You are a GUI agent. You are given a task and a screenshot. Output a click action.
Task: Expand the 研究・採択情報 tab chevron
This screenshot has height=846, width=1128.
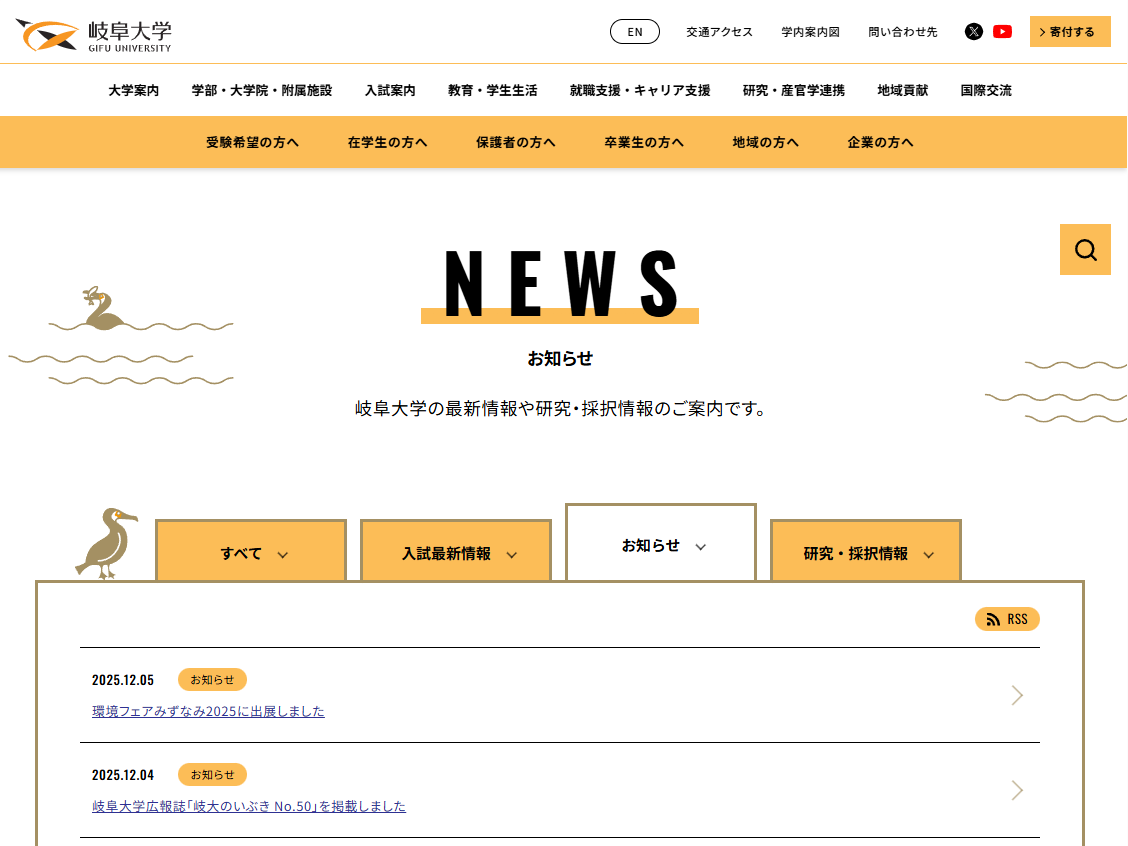pyautogui.click(x=928, y=555)
